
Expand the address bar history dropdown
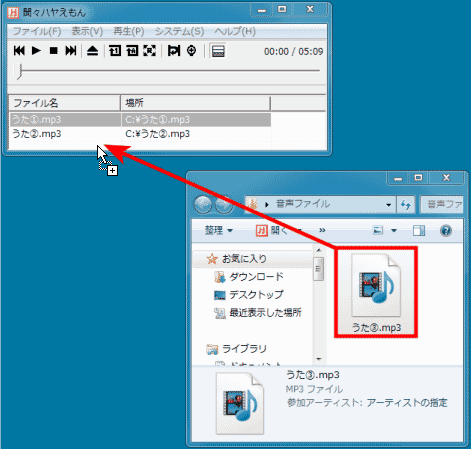point(388,205)
